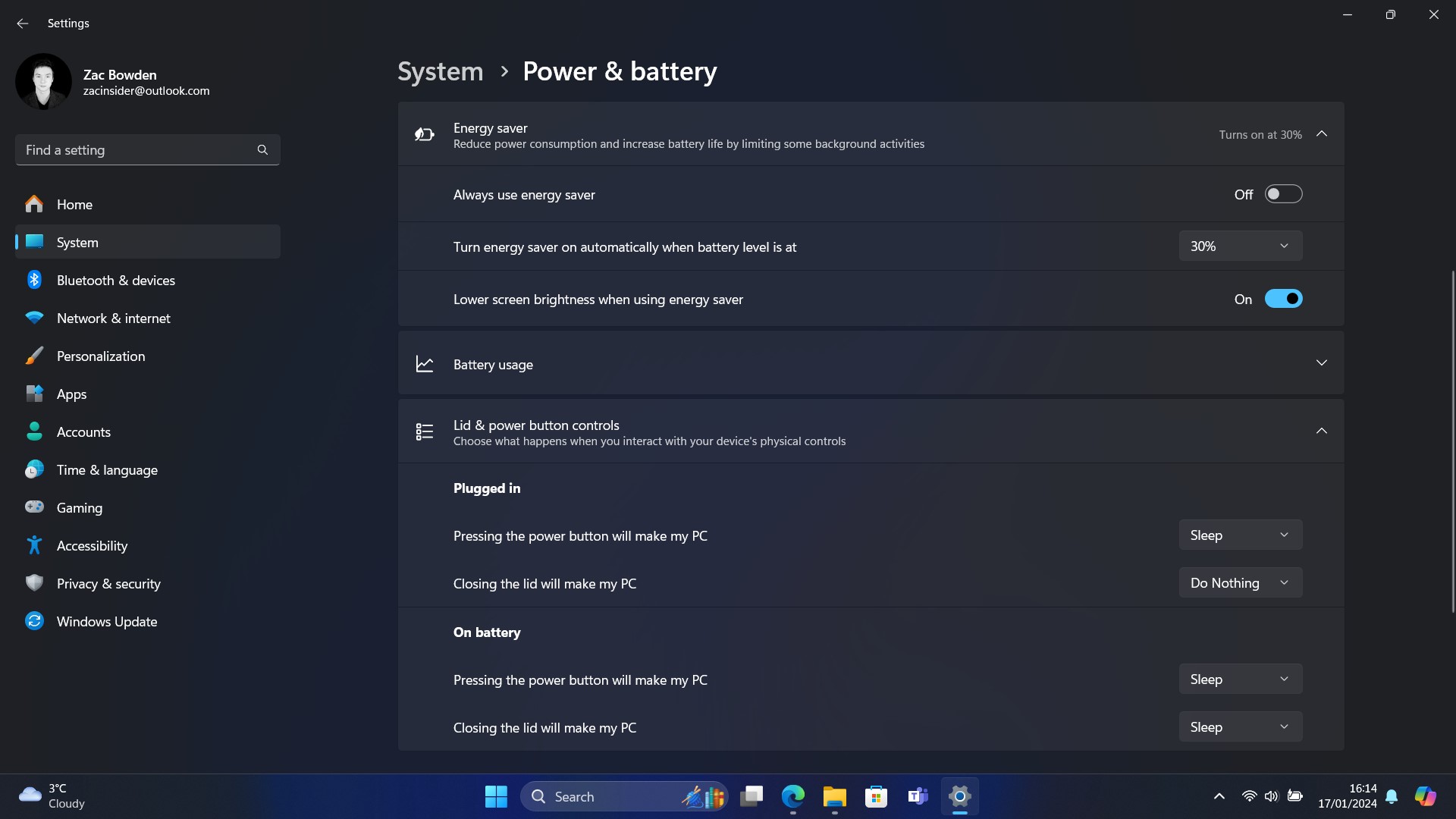This screenshot has width=1456, height=819.
Task: Click the Battery usage chart icon
Action: (424, 363)
